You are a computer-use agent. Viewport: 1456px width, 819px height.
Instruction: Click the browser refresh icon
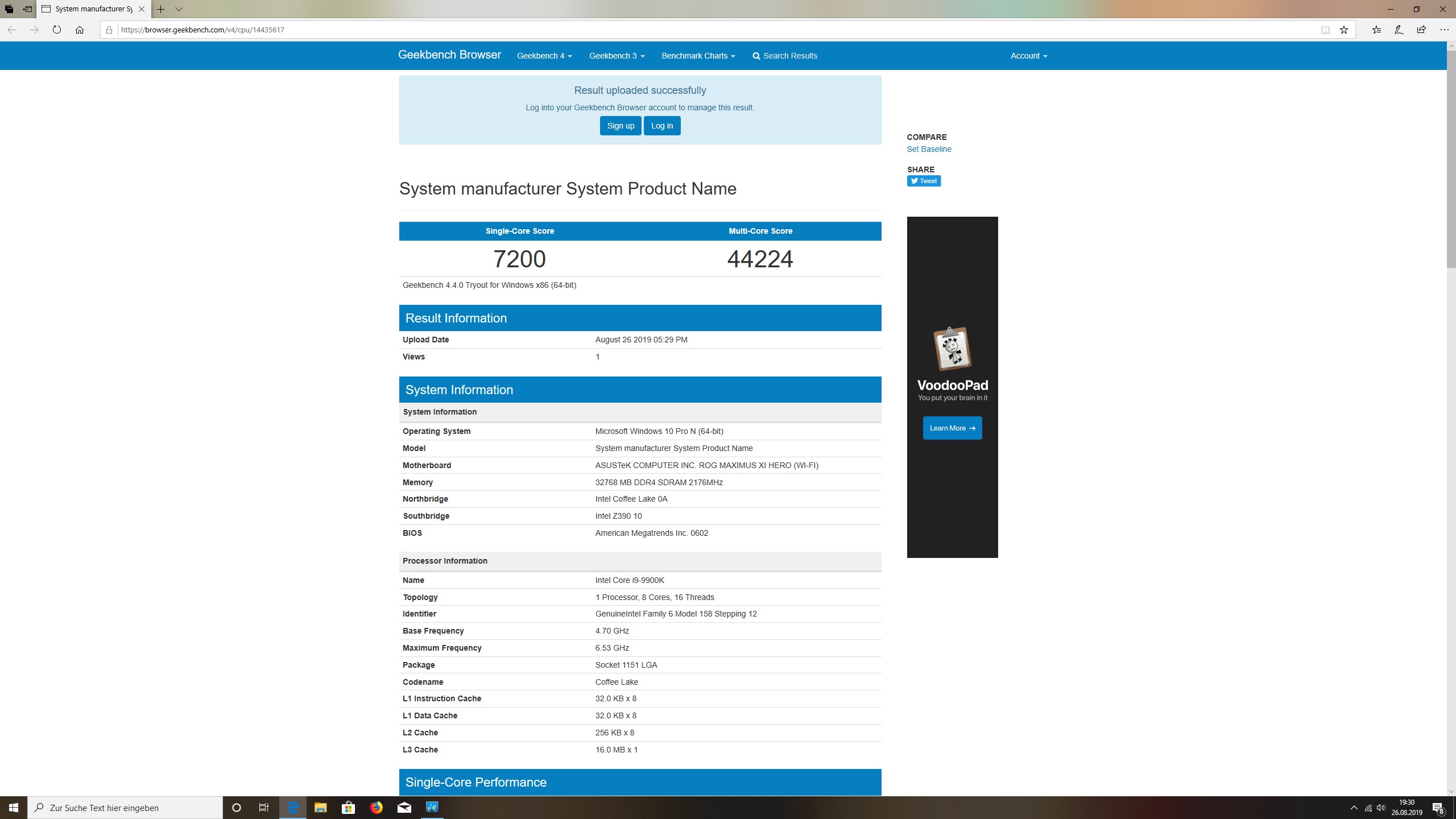[56, 30]
